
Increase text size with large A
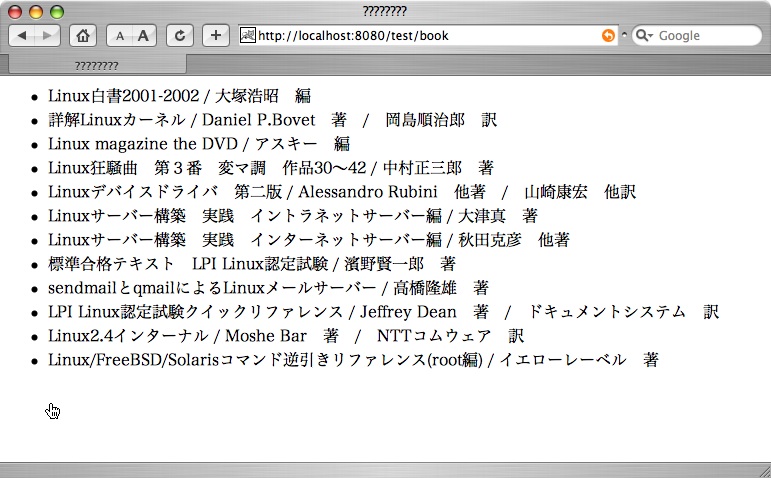[144, 35]
